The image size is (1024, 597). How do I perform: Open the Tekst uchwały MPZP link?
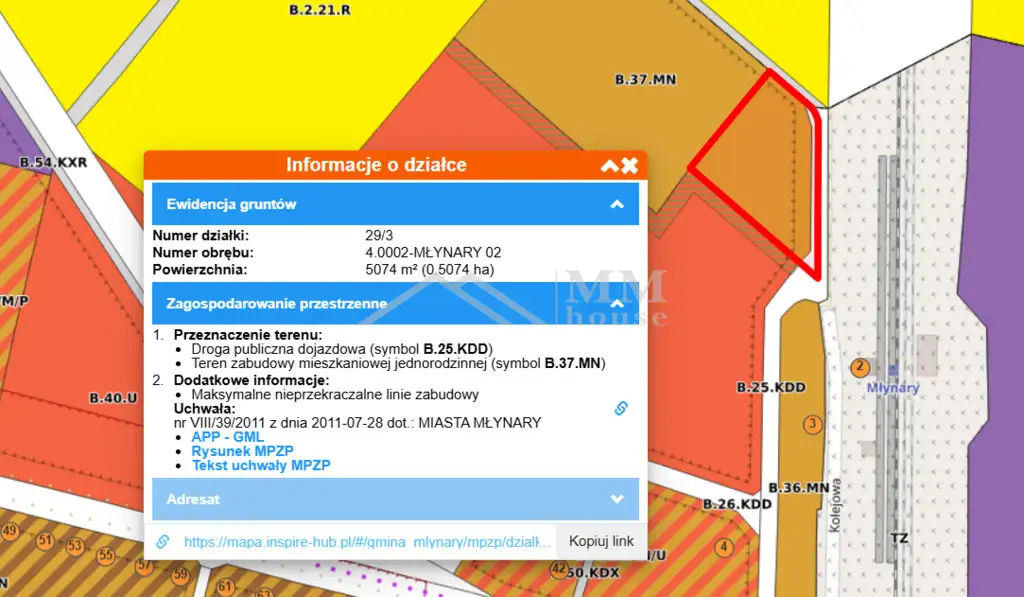260,465
